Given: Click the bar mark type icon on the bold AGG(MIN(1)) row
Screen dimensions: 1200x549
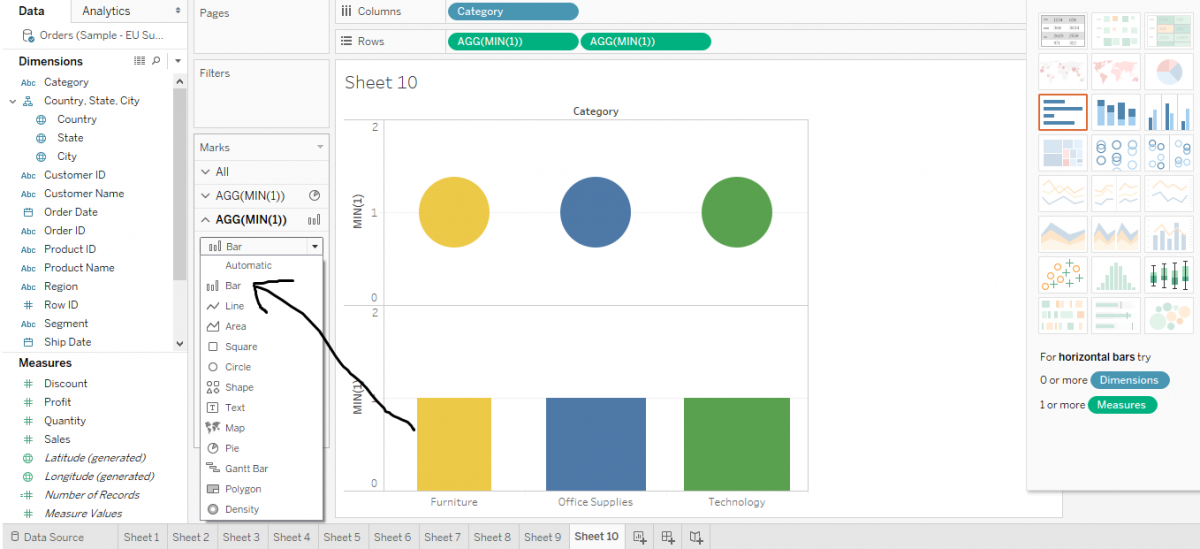Looking at the screenshot, I should point(314,220).
